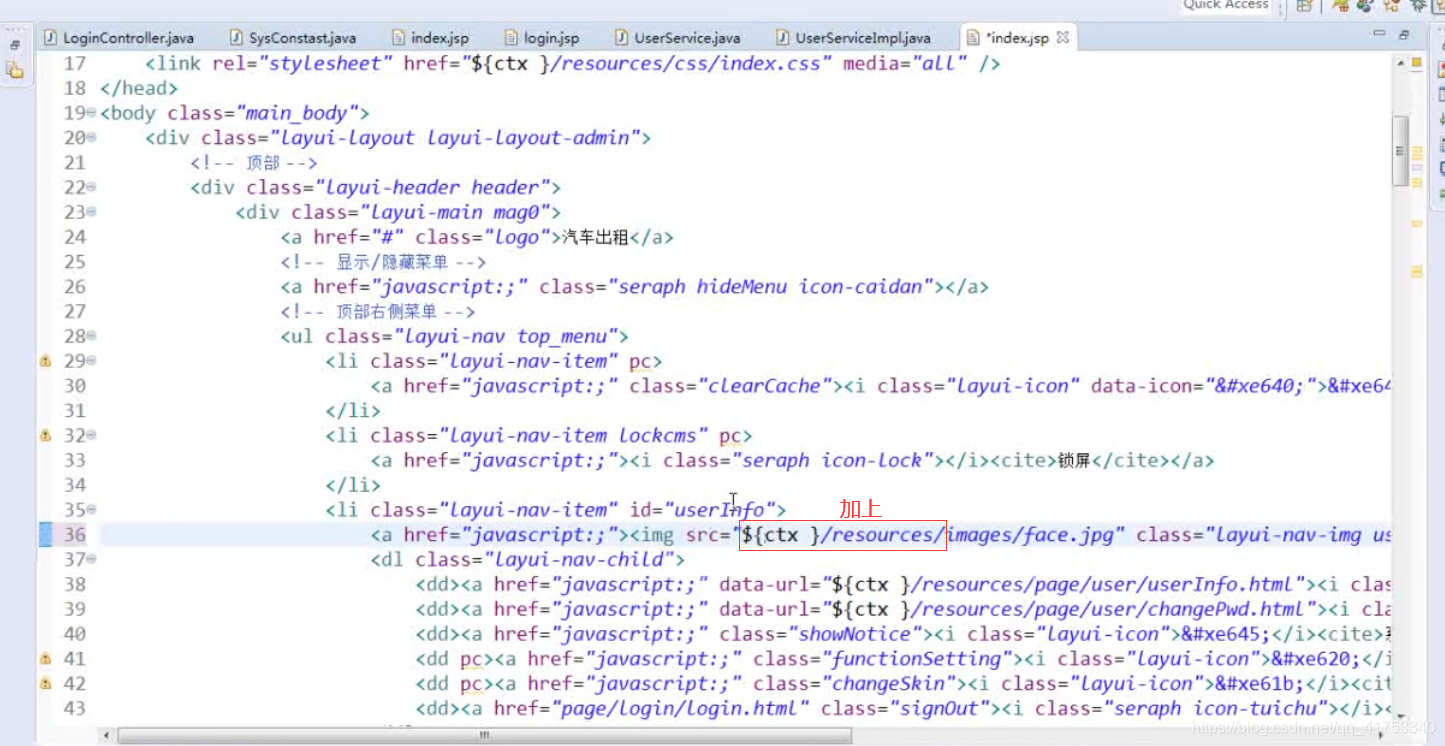1445x746 pixels.
Task: Click the JSP icon on the *index.jsp tab
Action: tap(973, 38)
